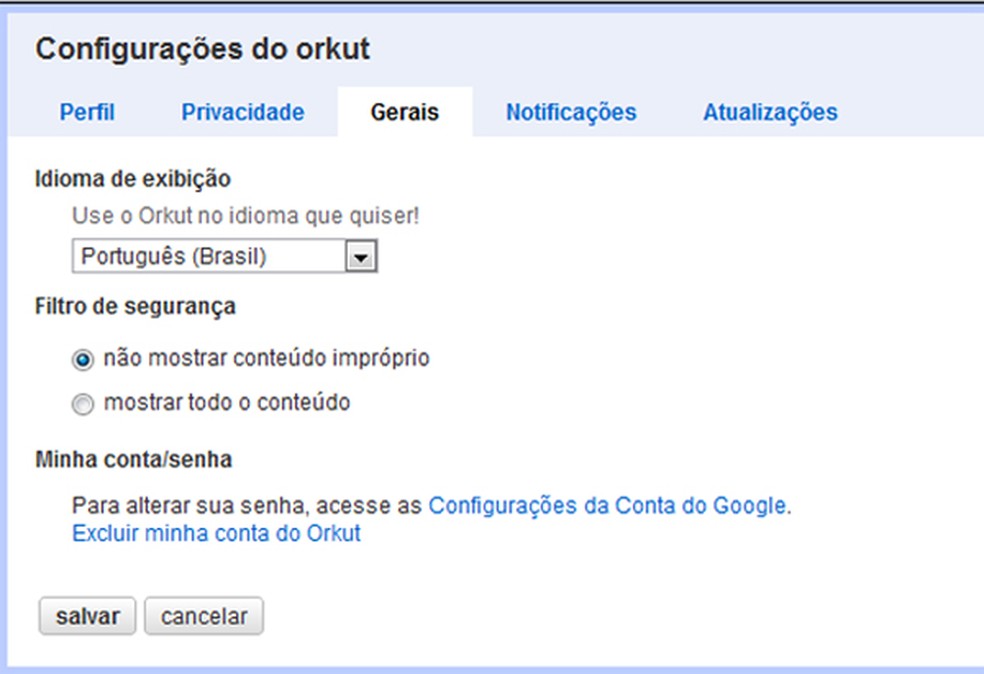The width and height of the screenshot is (984, 674).
Task: View the Notificações tab
Action: (x=570, y=112)
